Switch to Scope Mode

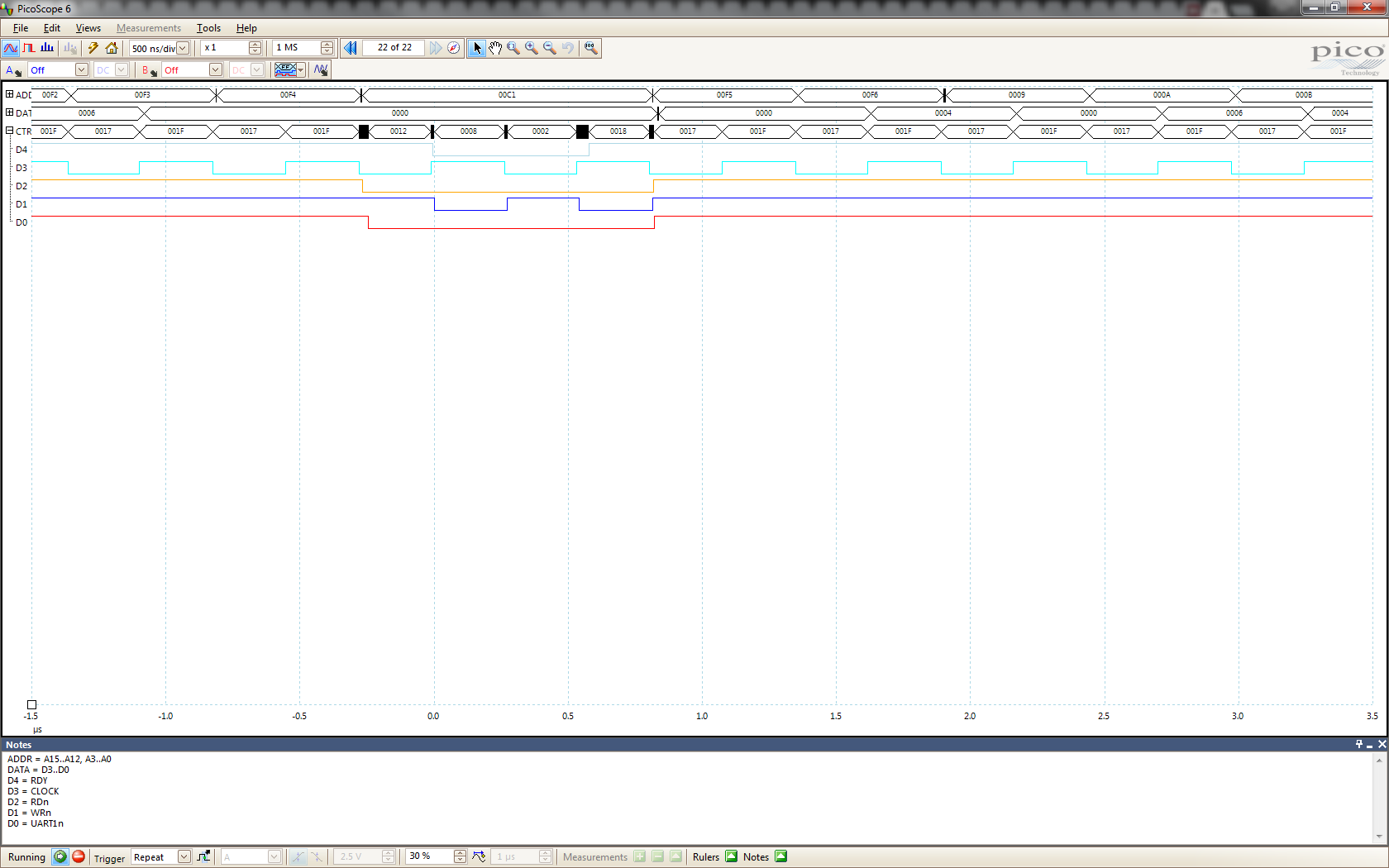11,48
